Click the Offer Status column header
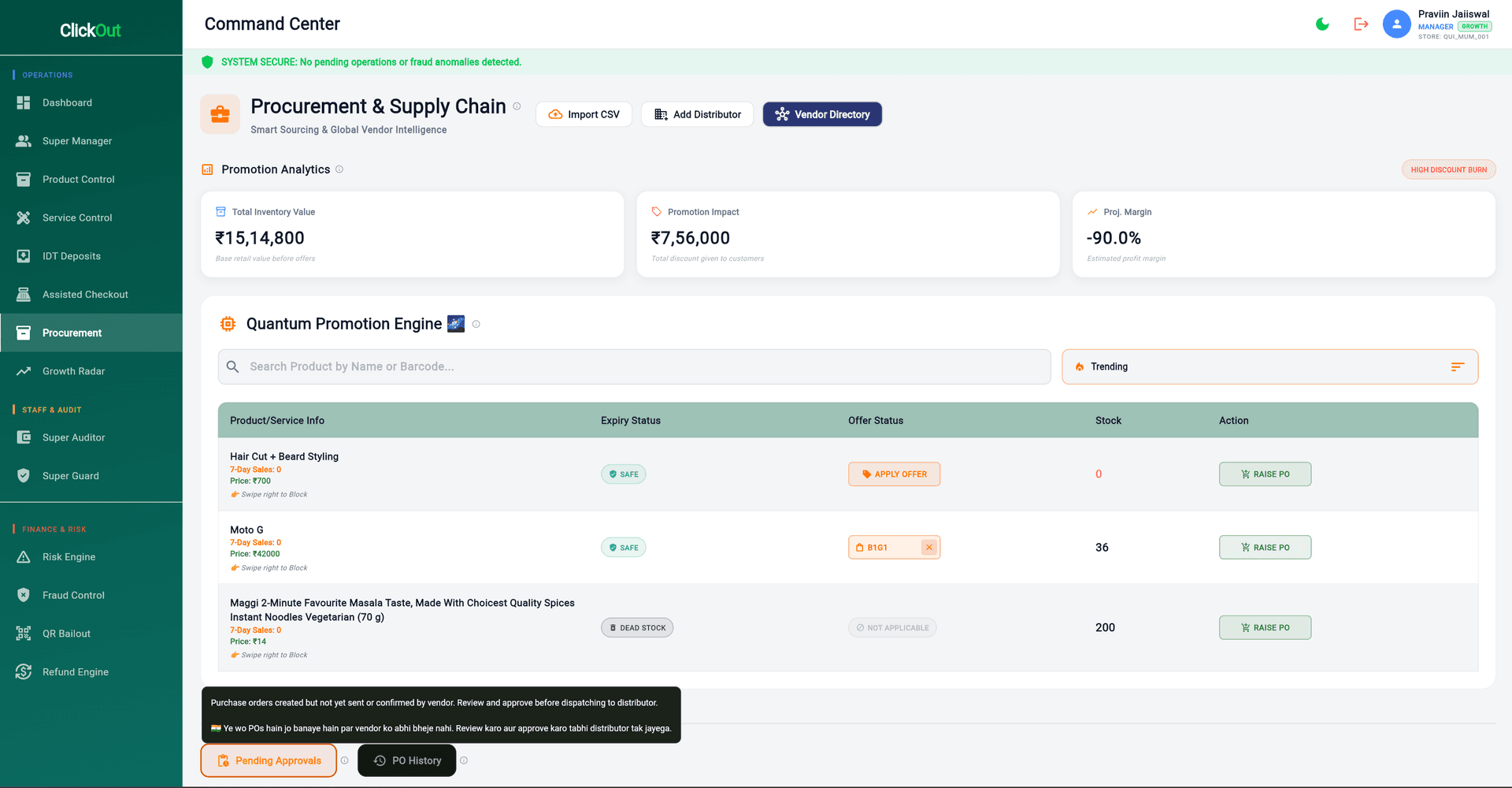The width and height of the screenshot is (1512, 788). [x=876, y=421]
